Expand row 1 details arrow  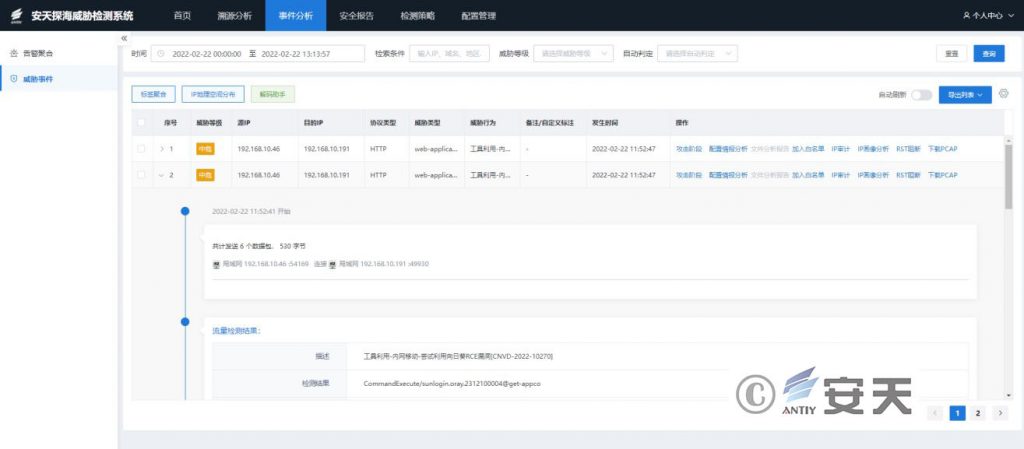pyautogui.click(x=162, y=148)
